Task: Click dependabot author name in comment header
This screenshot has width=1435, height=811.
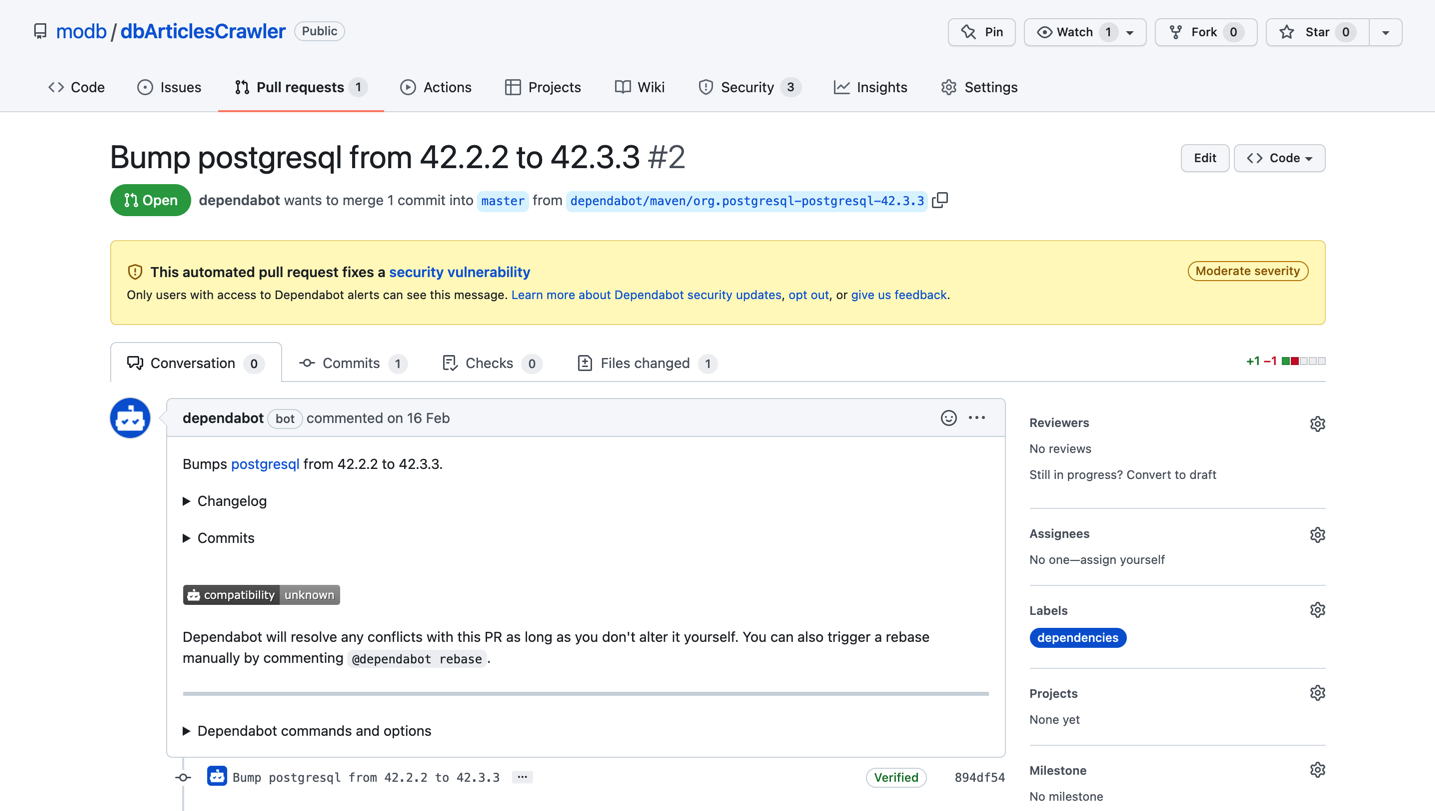Action: [223, 418]
